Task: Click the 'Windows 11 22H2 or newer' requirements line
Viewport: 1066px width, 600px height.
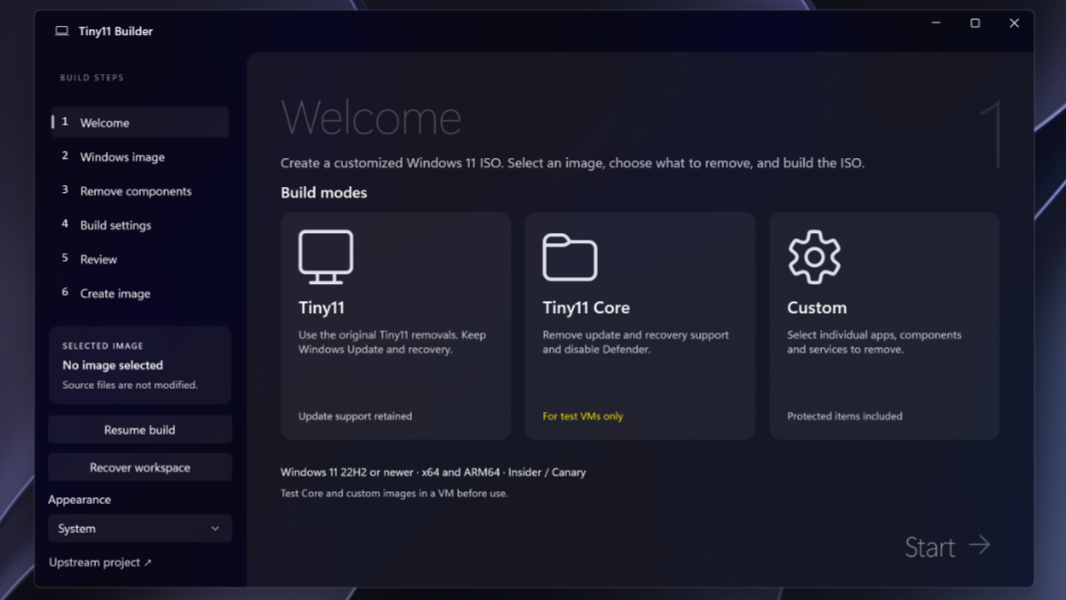Action: (x=433, y=472)
